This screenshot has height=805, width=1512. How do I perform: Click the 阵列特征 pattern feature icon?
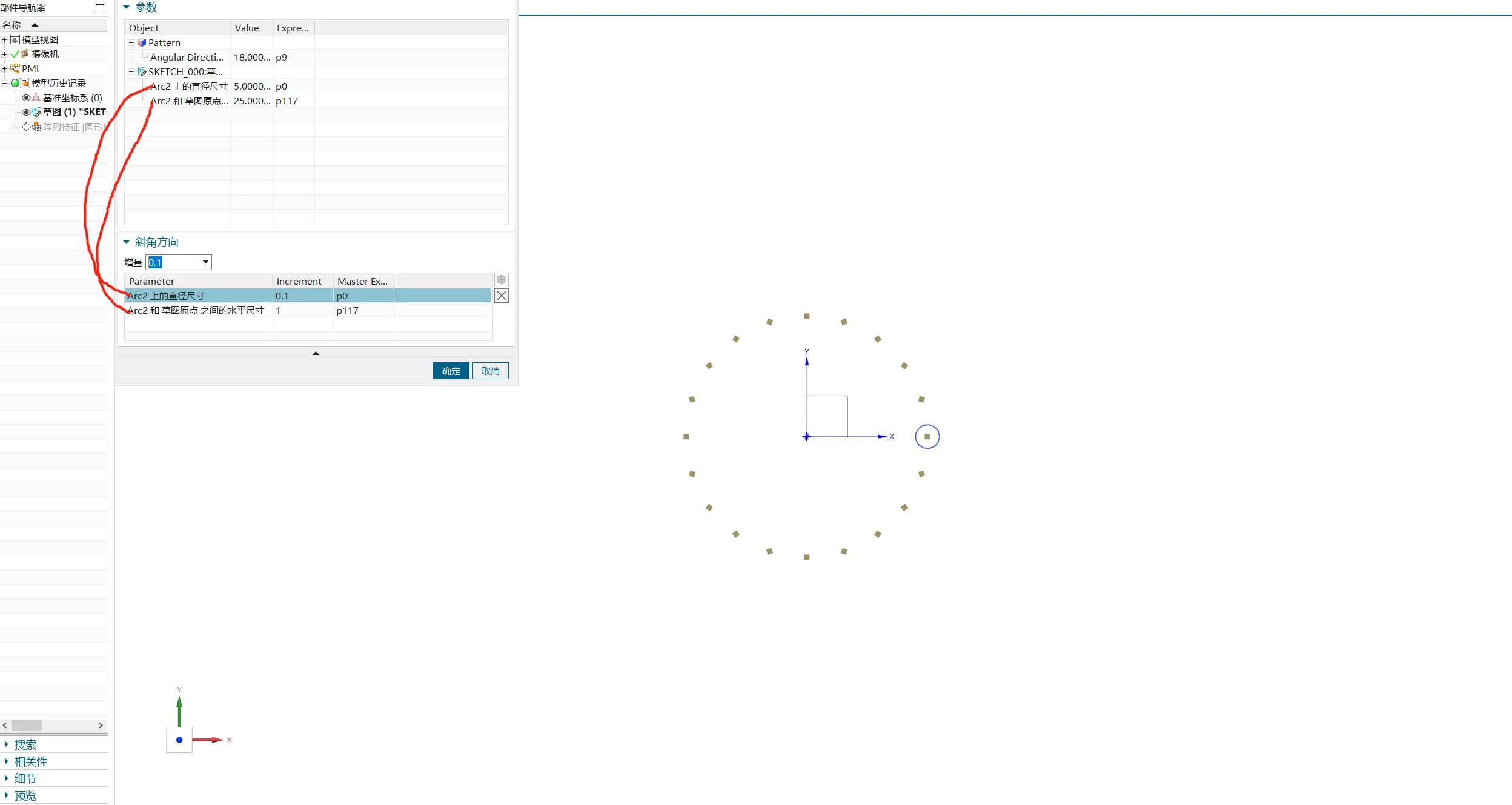[x=36, y=127]
